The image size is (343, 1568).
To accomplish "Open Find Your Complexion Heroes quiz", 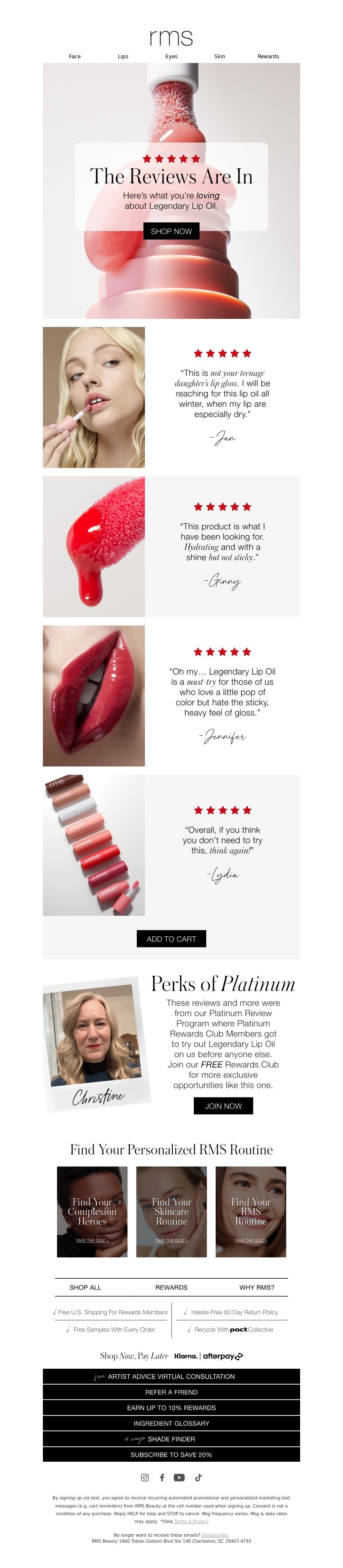I will pos(92,1211).
